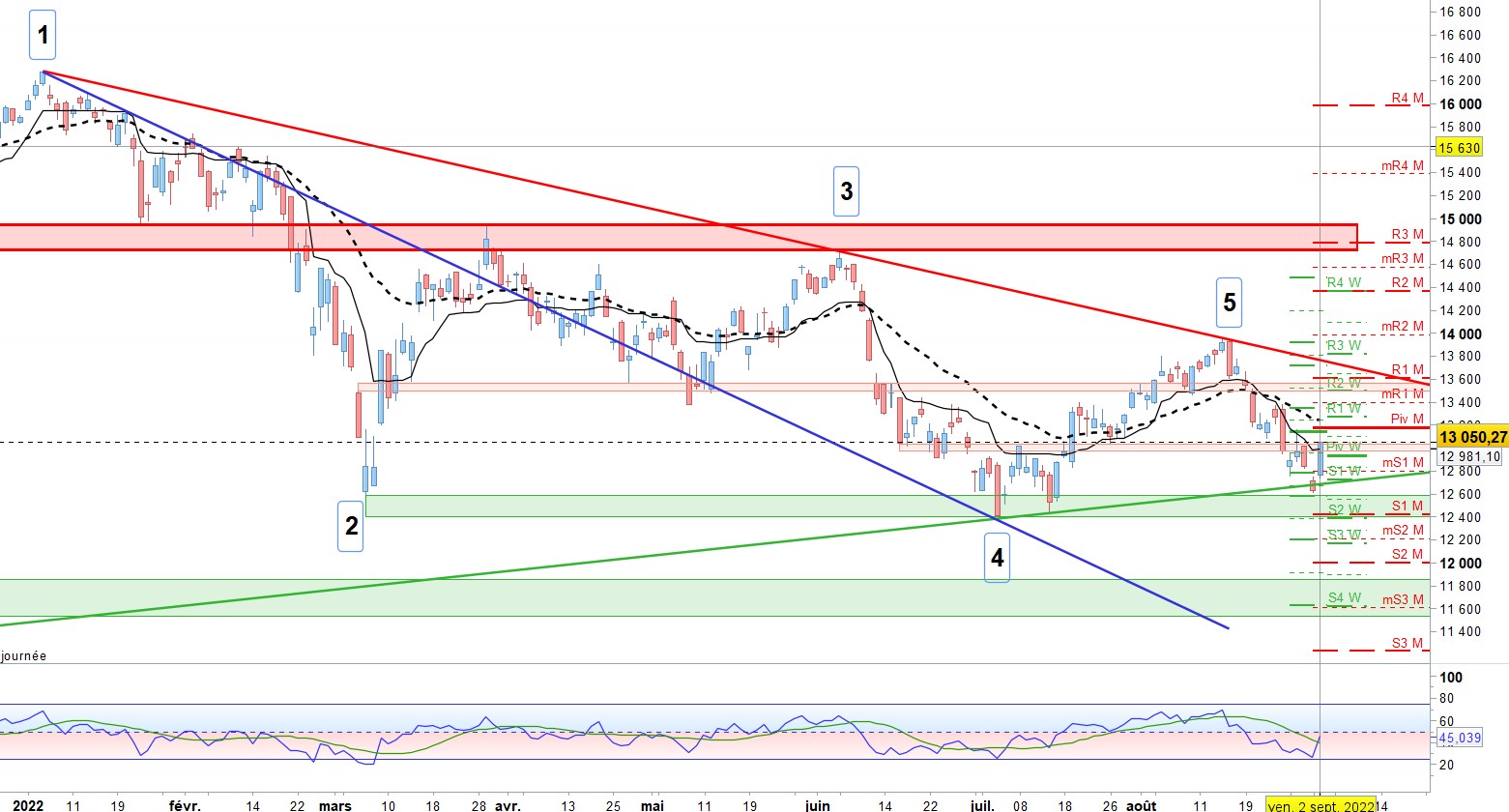Click the R1 W weekly resistance label
Image resolution: width=1509 pixels, height=812 pixels.
[x=1344, y=409]
